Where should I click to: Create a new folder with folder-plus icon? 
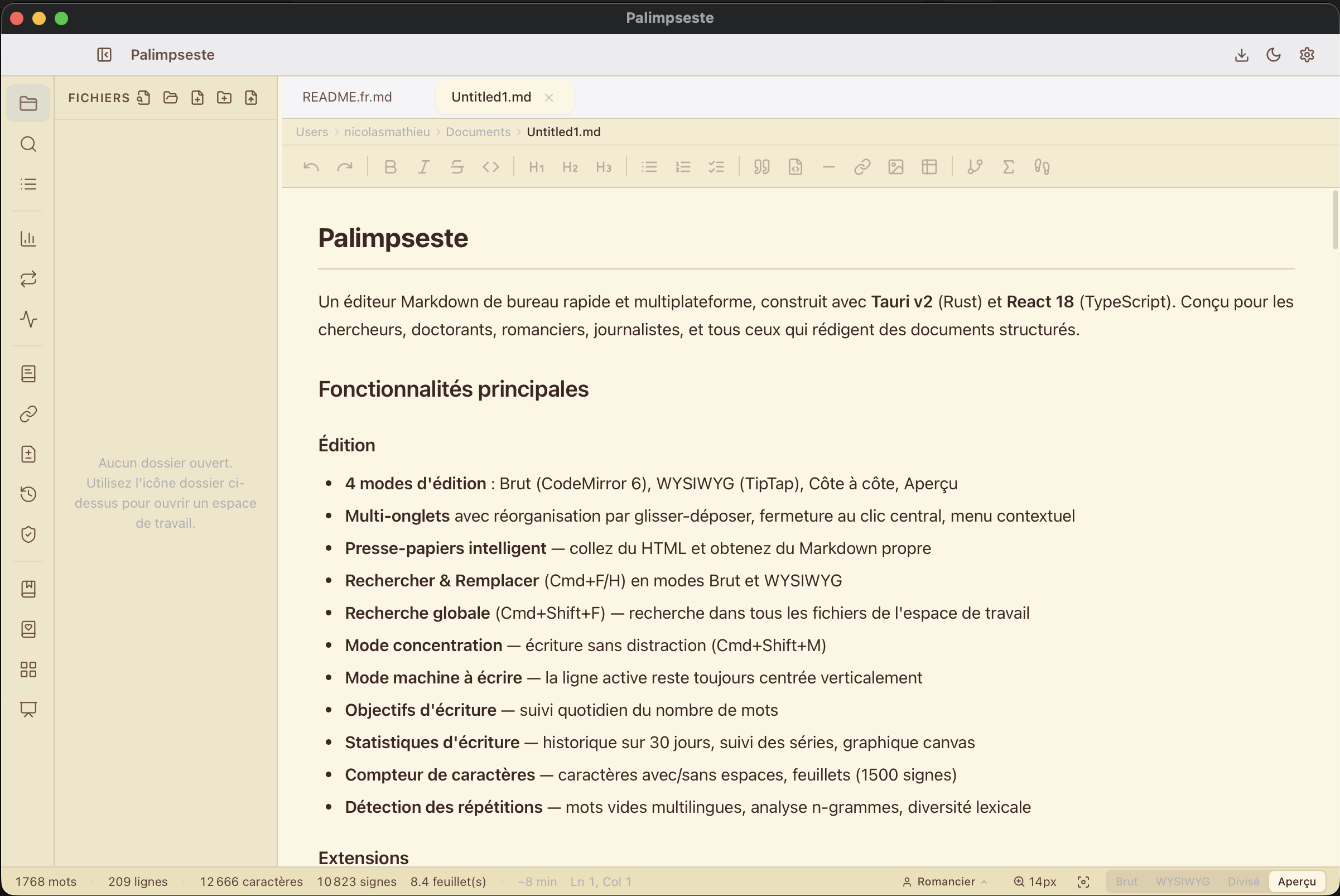click(224, 98)
